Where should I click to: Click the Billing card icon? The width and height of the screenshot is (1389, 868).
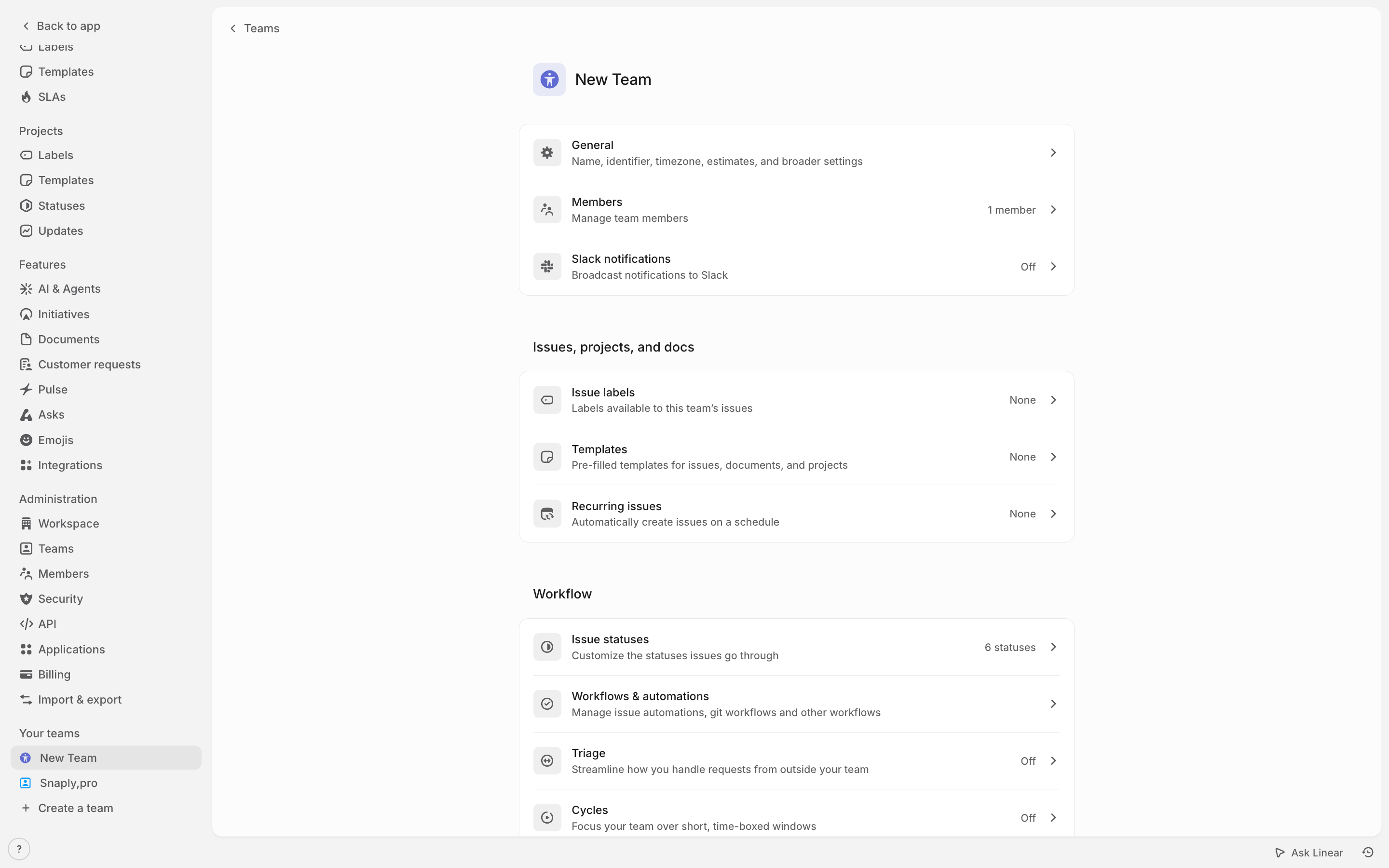coord(26,675)
